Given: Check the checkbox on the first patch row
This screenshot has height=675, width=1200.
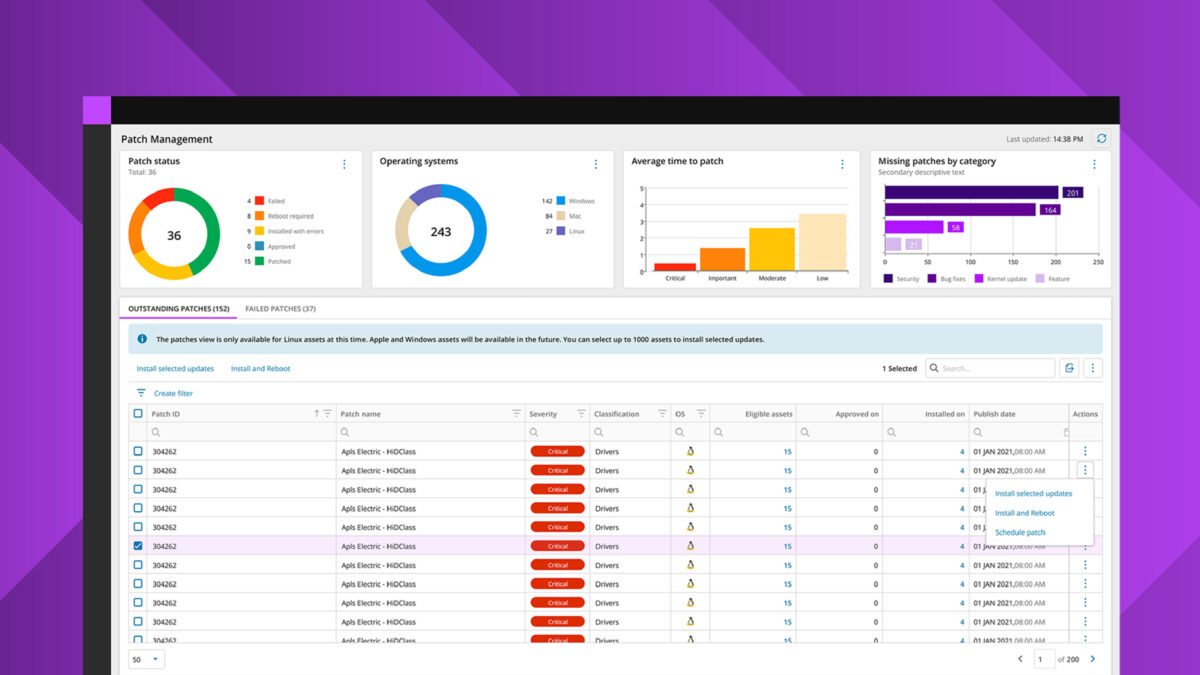Looking at the screenshot, I should (137, 451).
